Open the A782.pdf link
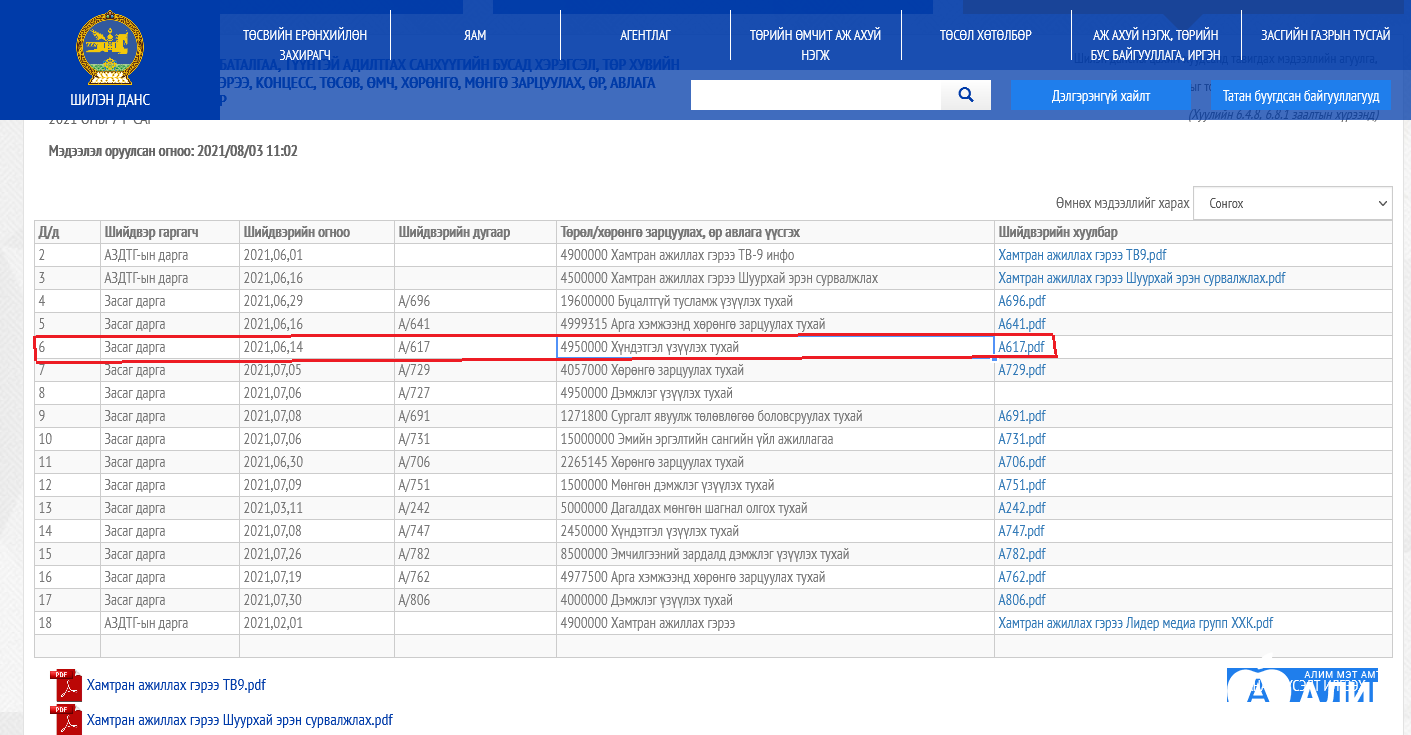This screenshot has width=1411, height=735. pyautogui.click(x=1021, y=554)
